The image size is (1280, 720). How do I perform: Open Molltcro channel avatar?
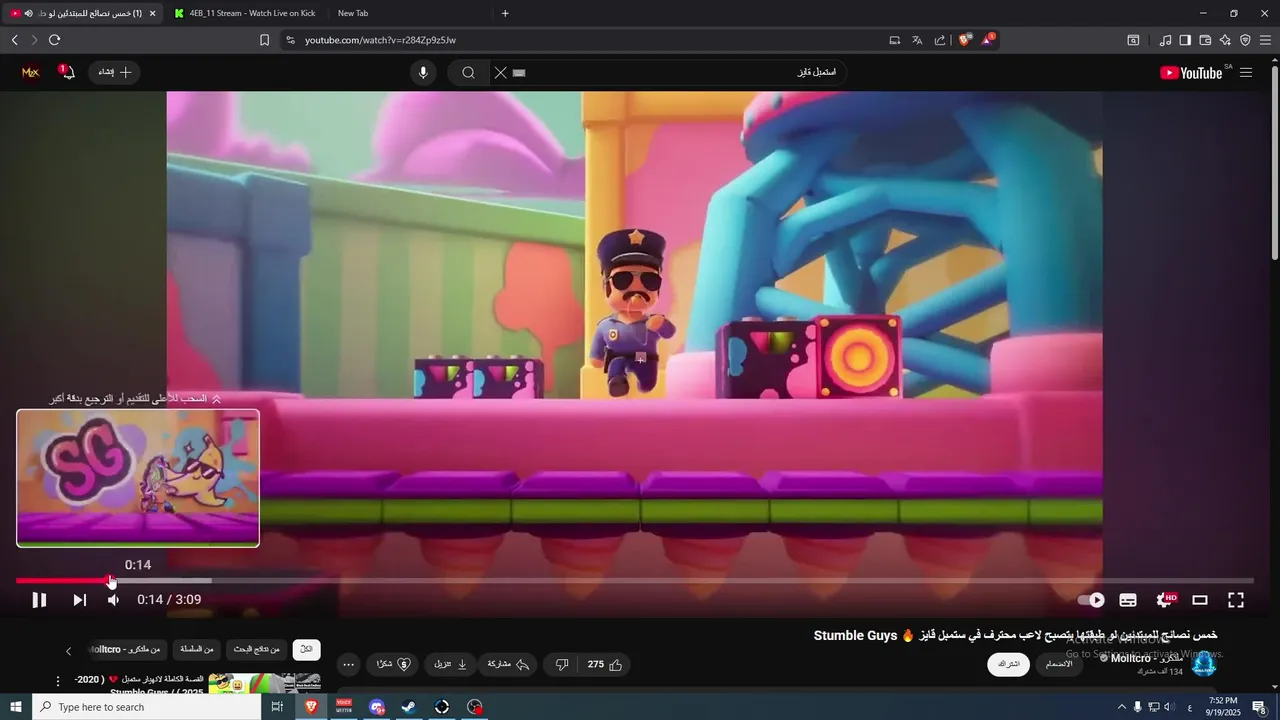coord(1203,664)
